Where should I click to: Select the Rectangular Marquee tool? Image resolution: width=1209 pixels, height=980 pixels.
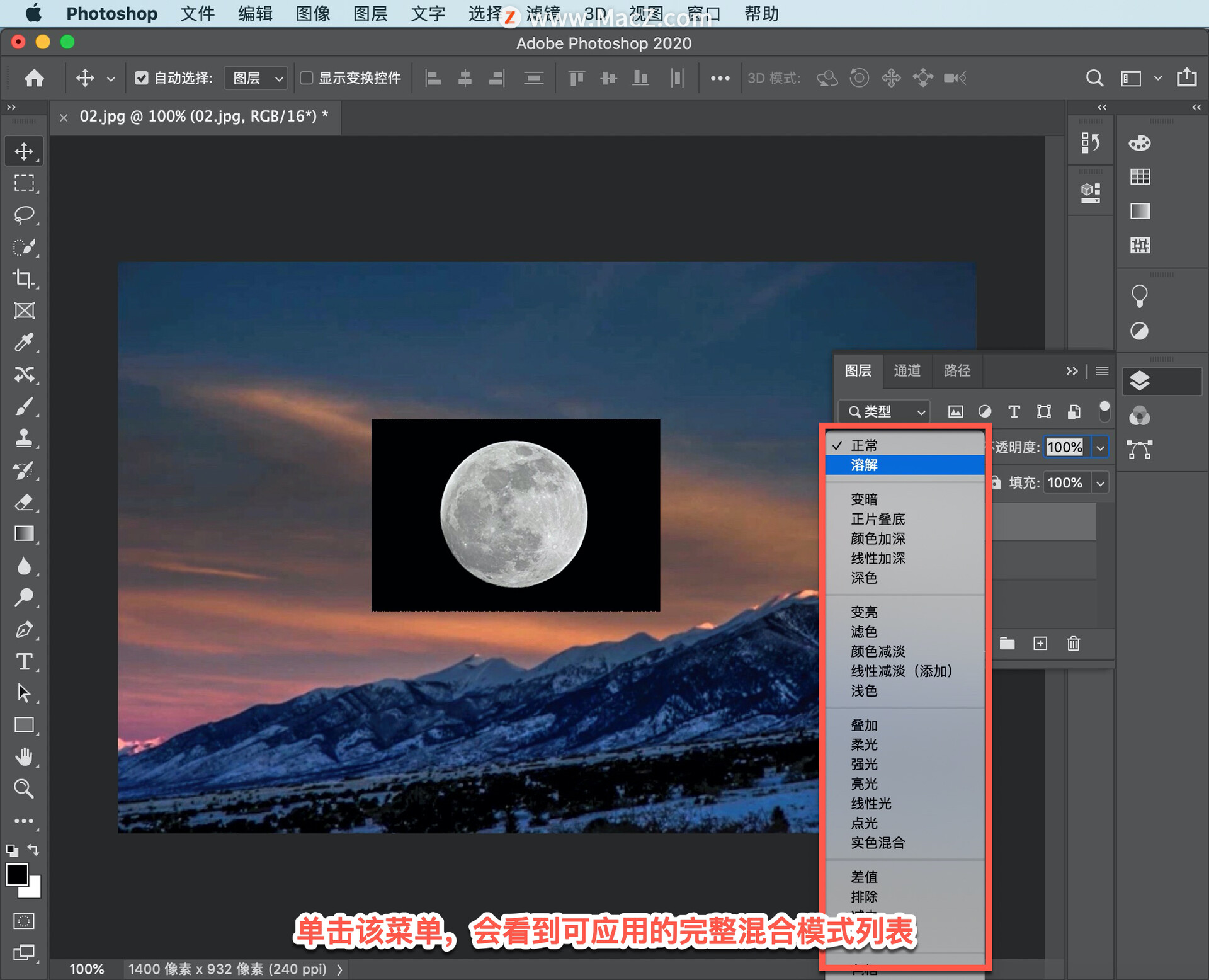[24, 183]
